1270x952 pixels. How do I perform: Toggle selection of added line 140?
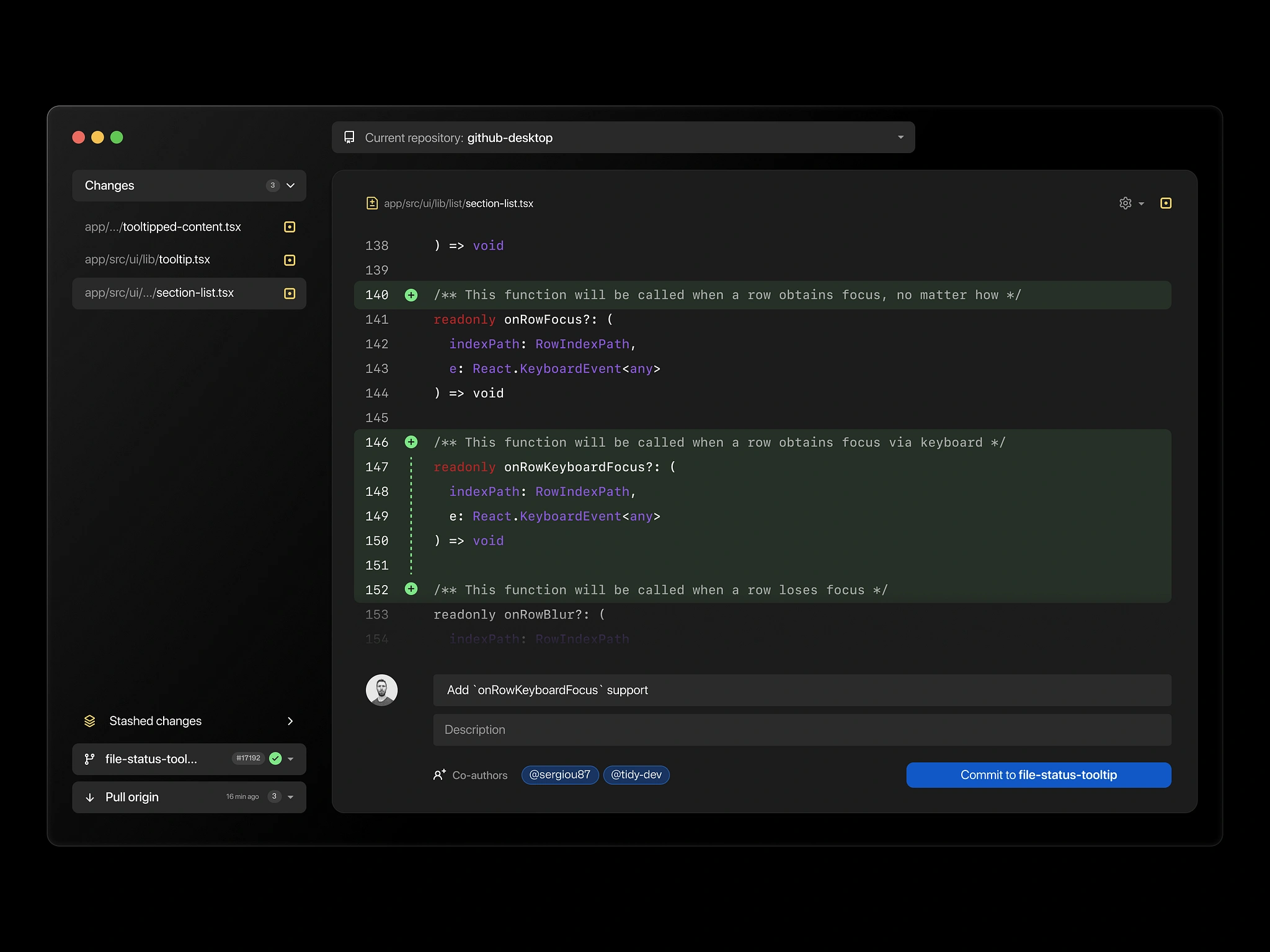click(411, 295)
